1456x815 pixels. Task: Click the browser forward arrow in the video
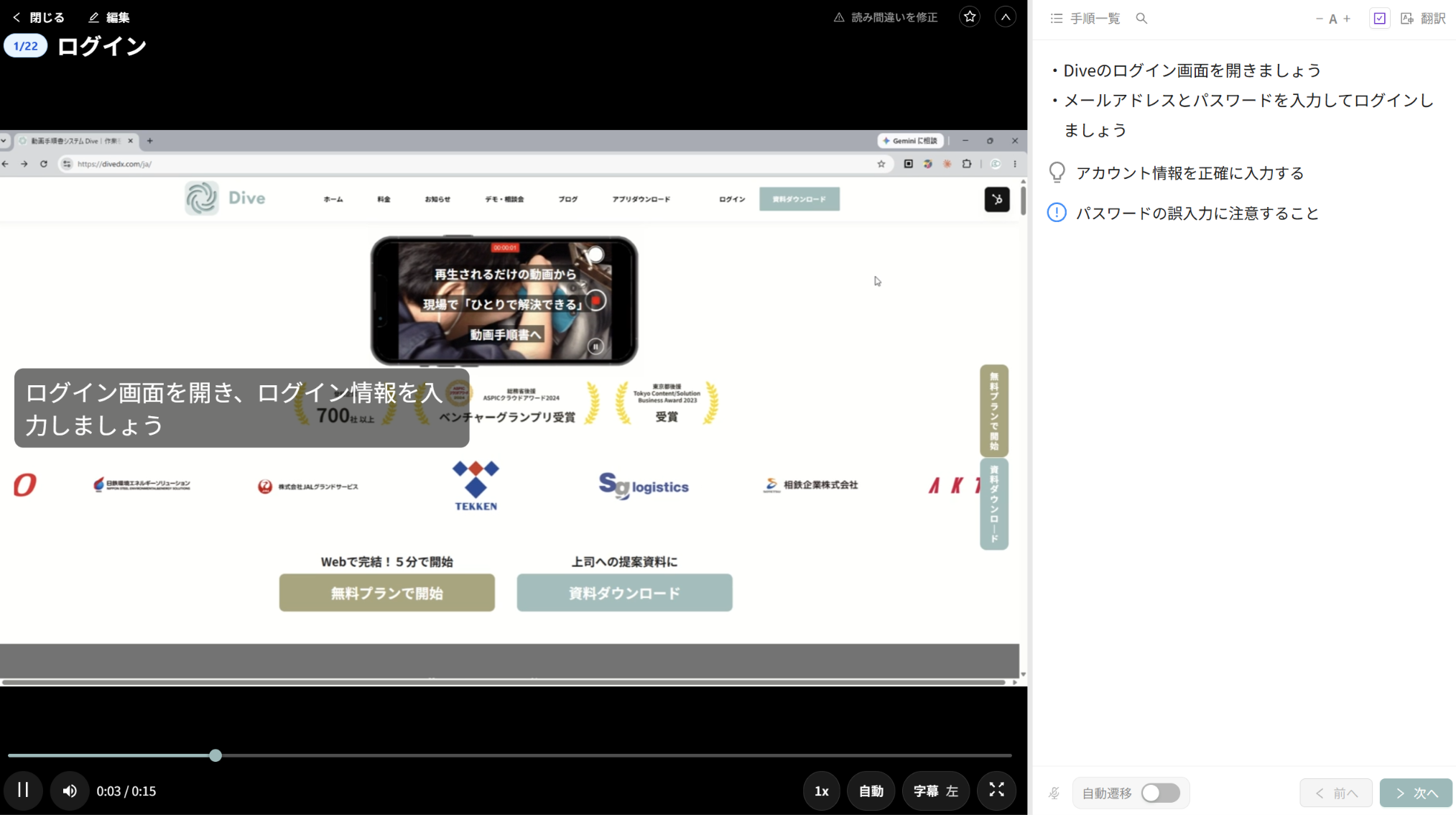coord(24,164)
